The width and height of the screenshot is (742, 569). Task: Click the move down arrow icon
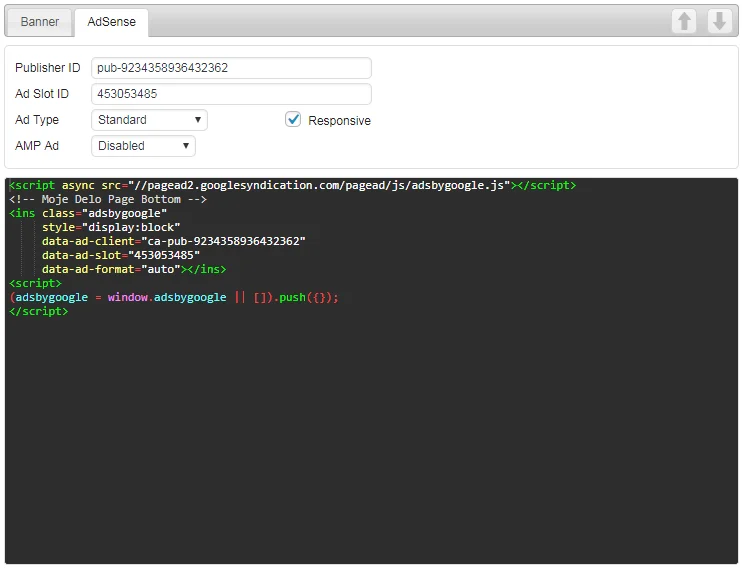719,21
